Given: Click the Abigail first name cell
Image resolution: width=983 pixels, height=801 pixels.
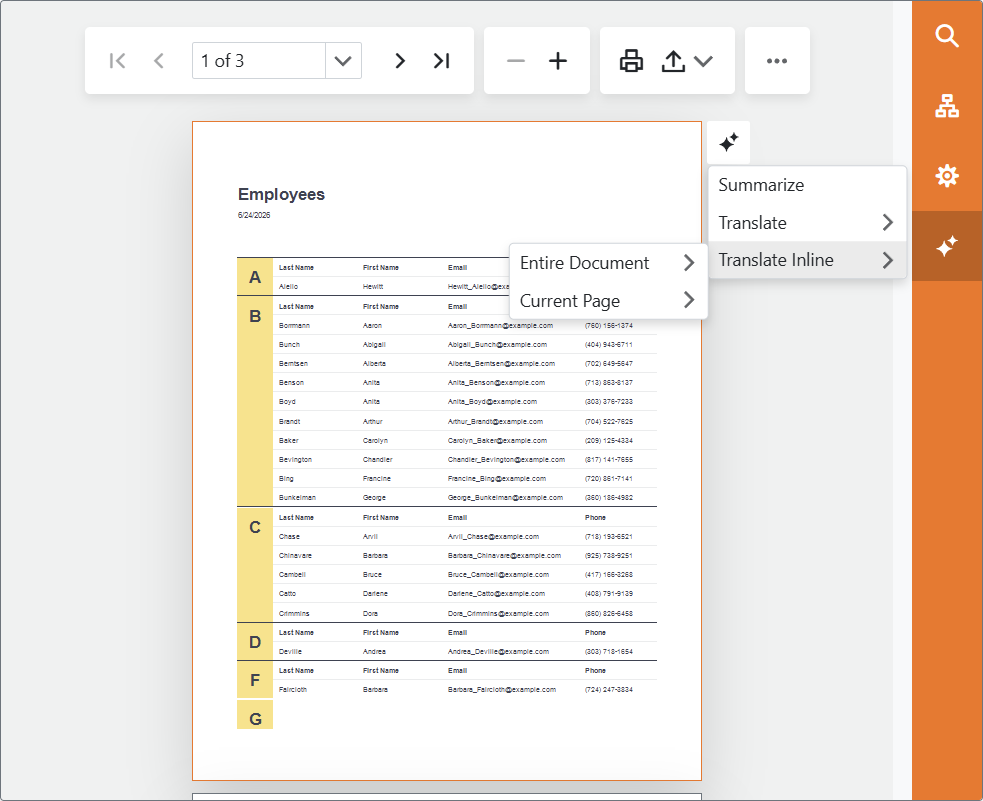Looking at the screenshot, I should (x=374, y=345).
